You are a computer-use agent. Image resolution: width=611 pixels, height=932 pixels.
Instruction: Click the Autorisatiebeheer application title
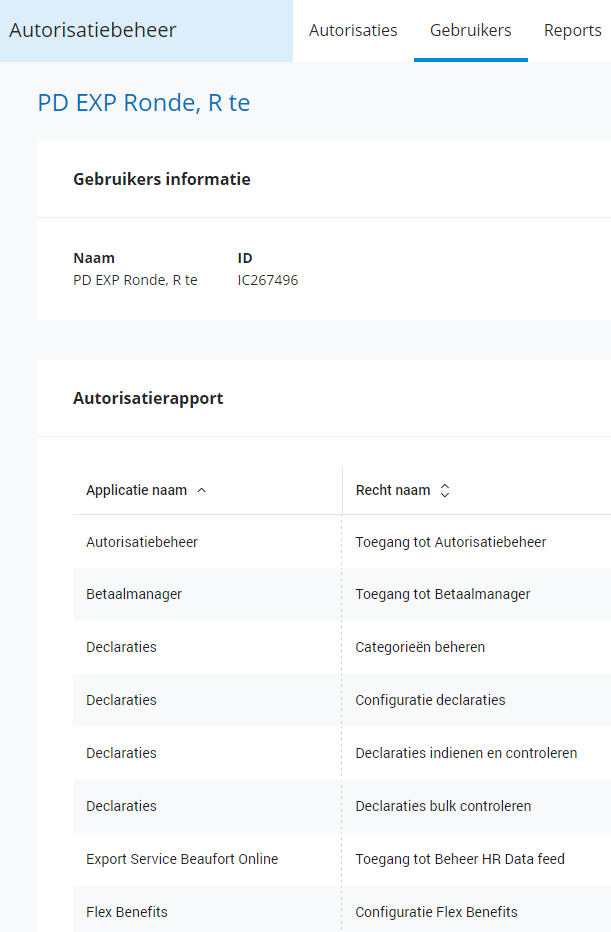coord(93,30)
